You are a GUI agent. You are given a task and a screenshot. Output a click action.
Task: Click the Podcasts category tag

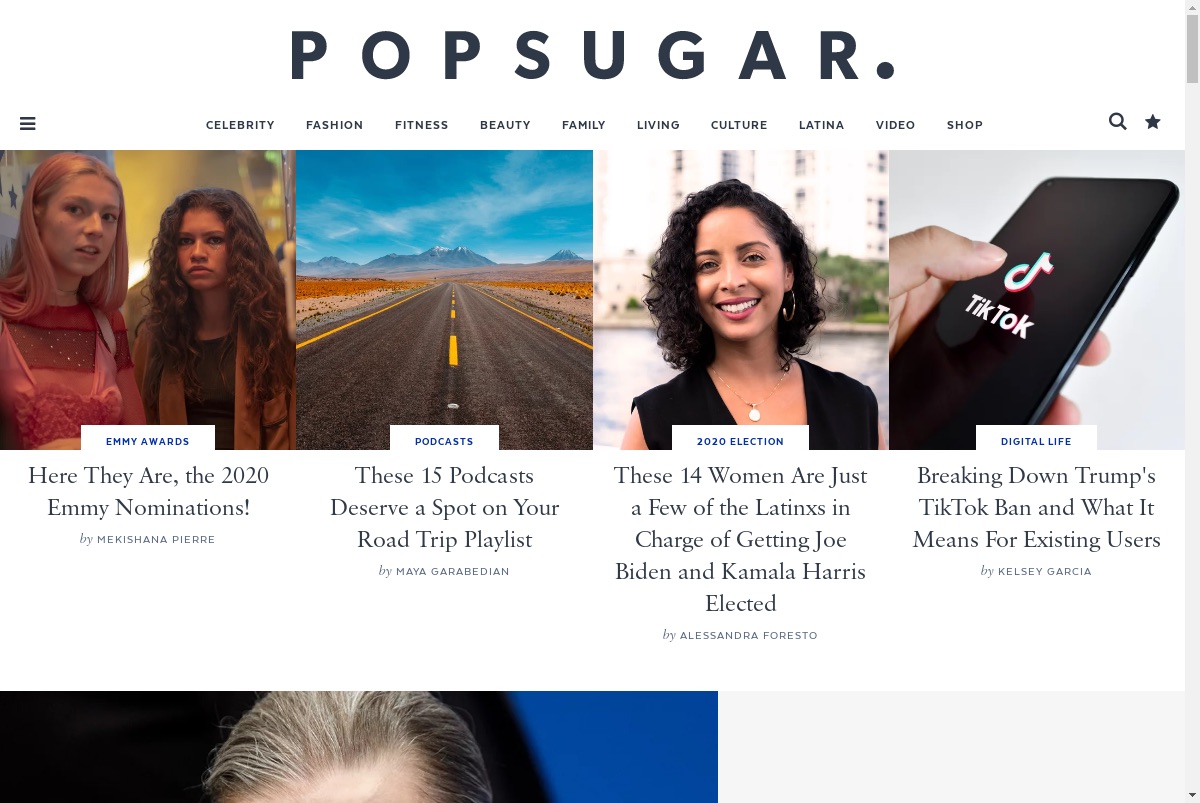tap(444, 441)
